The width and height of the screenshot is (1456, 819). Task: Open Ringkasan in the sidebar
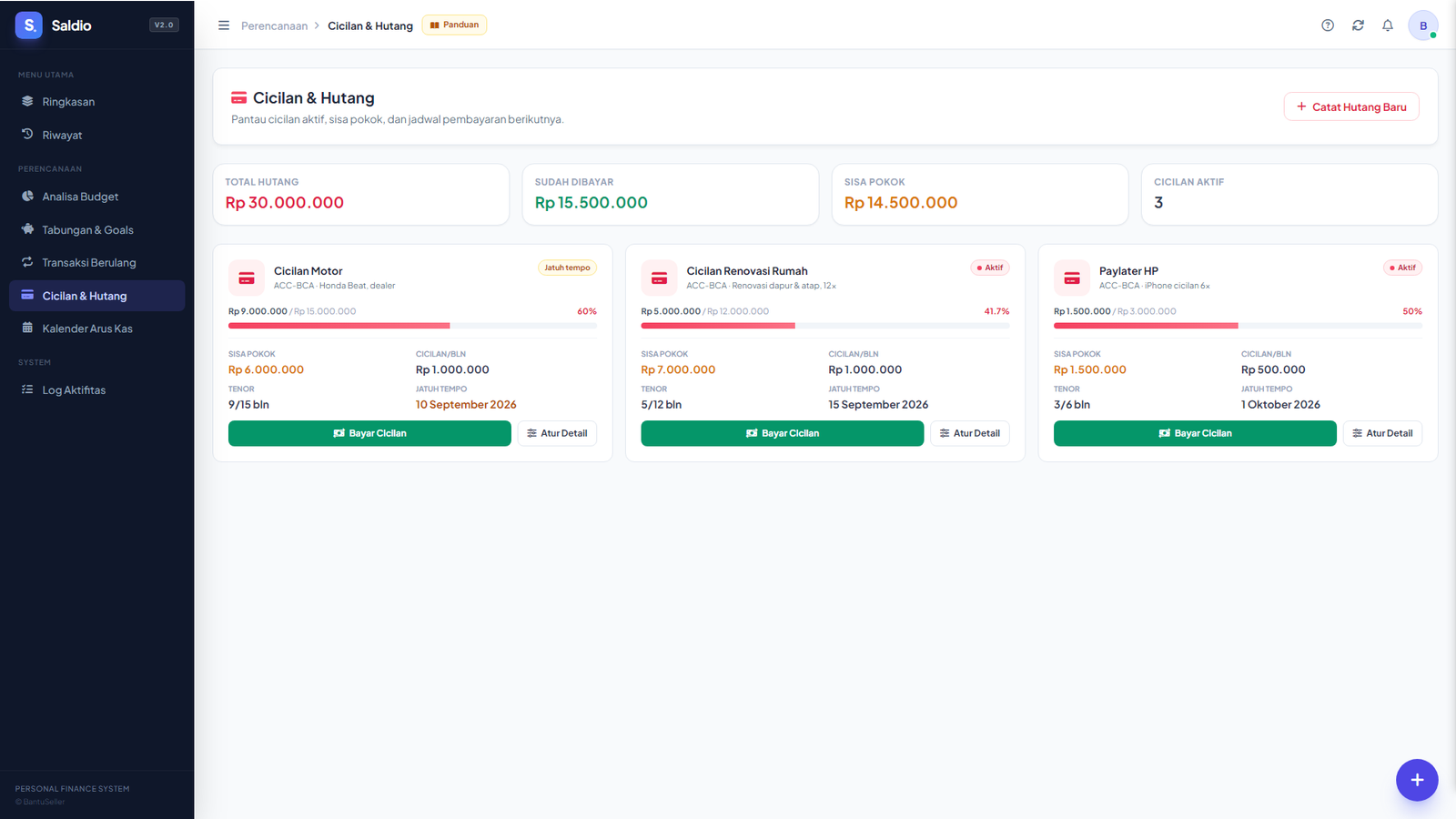coord(97,102)
